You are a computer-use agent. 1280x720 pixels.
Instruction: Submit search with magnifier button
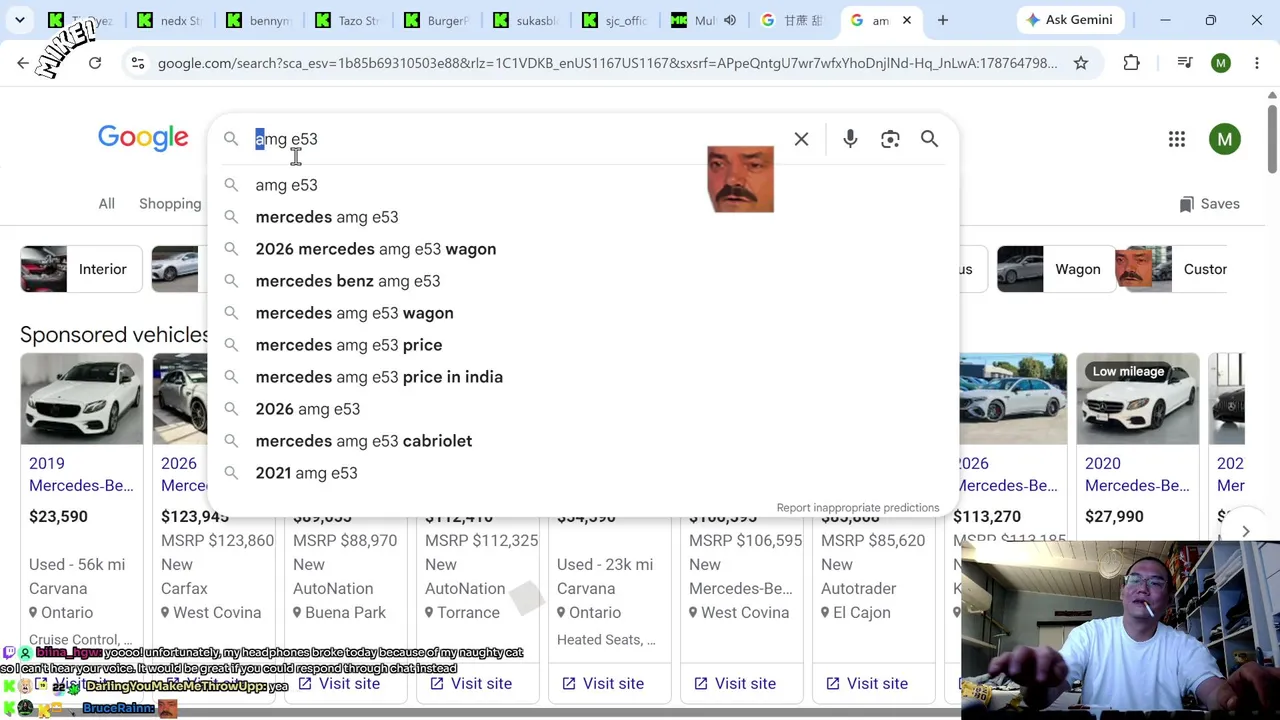click(929, 139)
